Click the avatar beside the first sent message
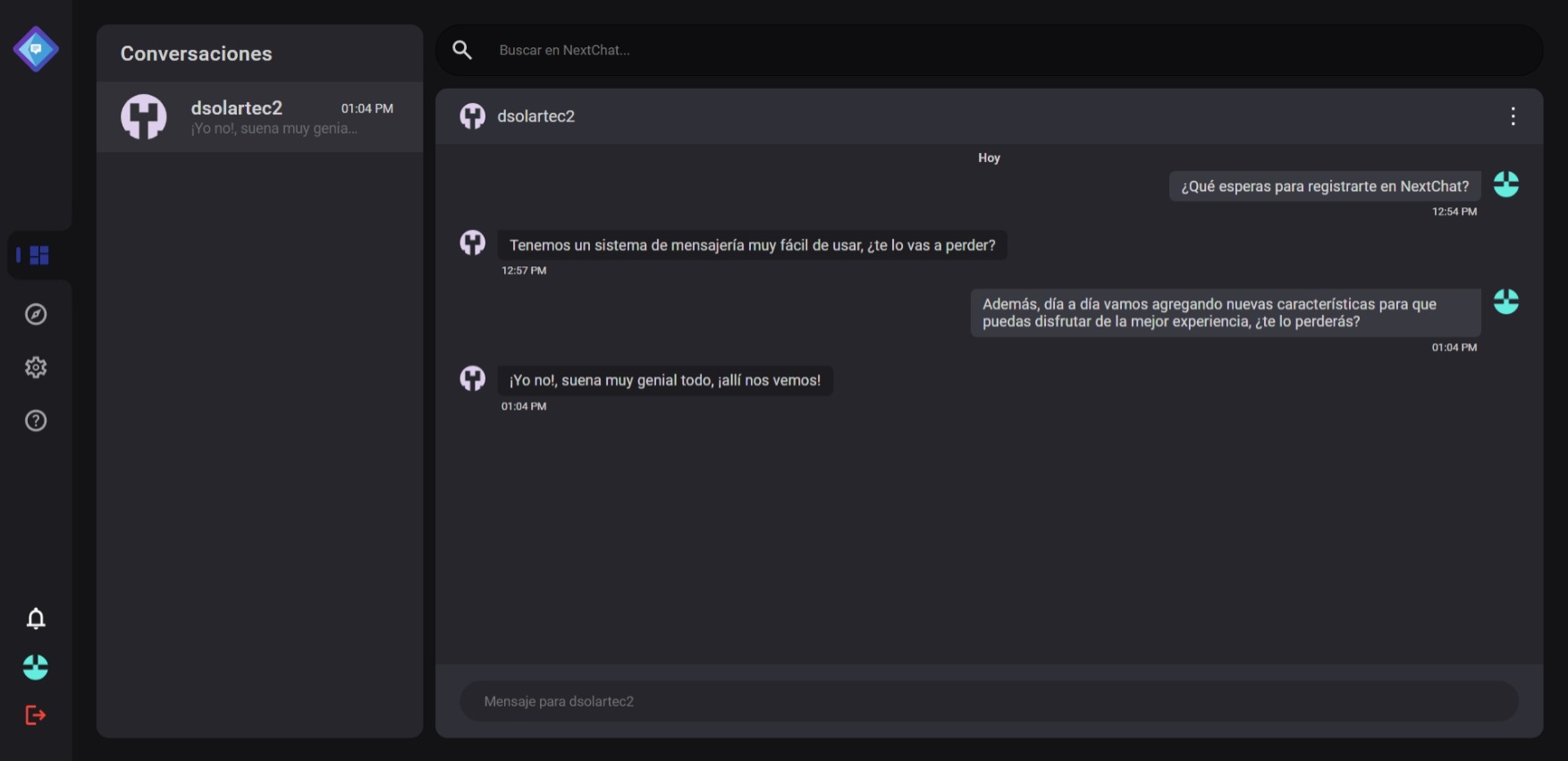This screenshot has width=1568, height=761. coord(1506,184)
